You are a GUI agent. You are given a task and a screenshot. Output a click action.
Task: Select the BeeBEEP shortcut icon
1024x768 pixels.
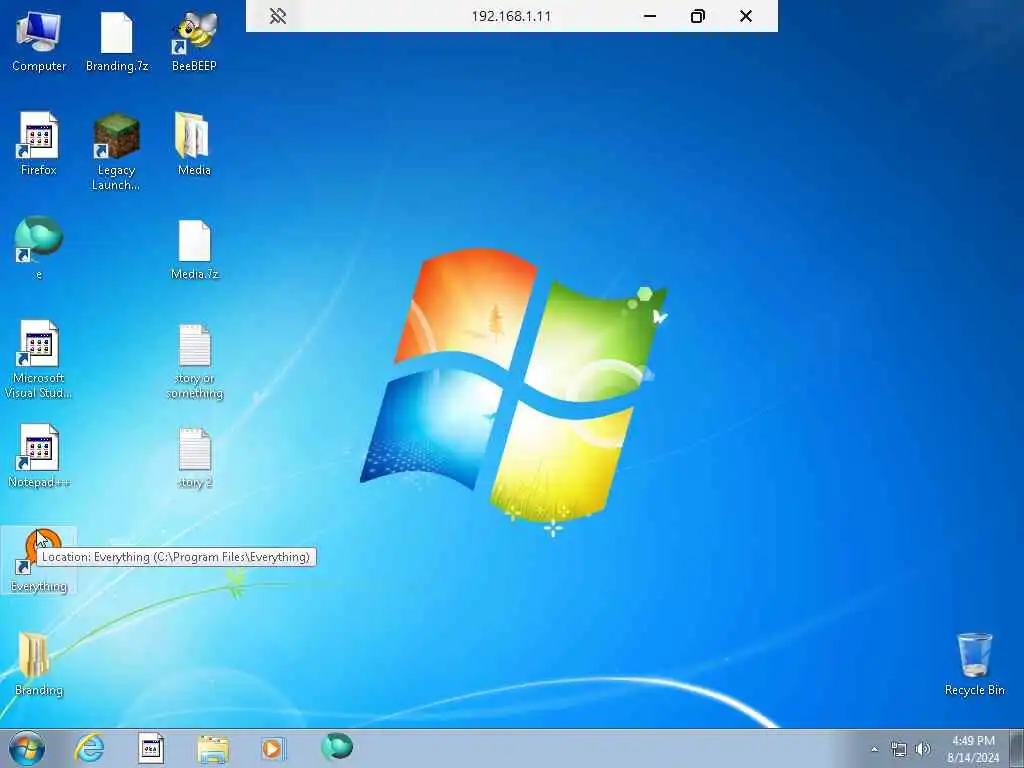pyautogui.click(x=194, y=42)
